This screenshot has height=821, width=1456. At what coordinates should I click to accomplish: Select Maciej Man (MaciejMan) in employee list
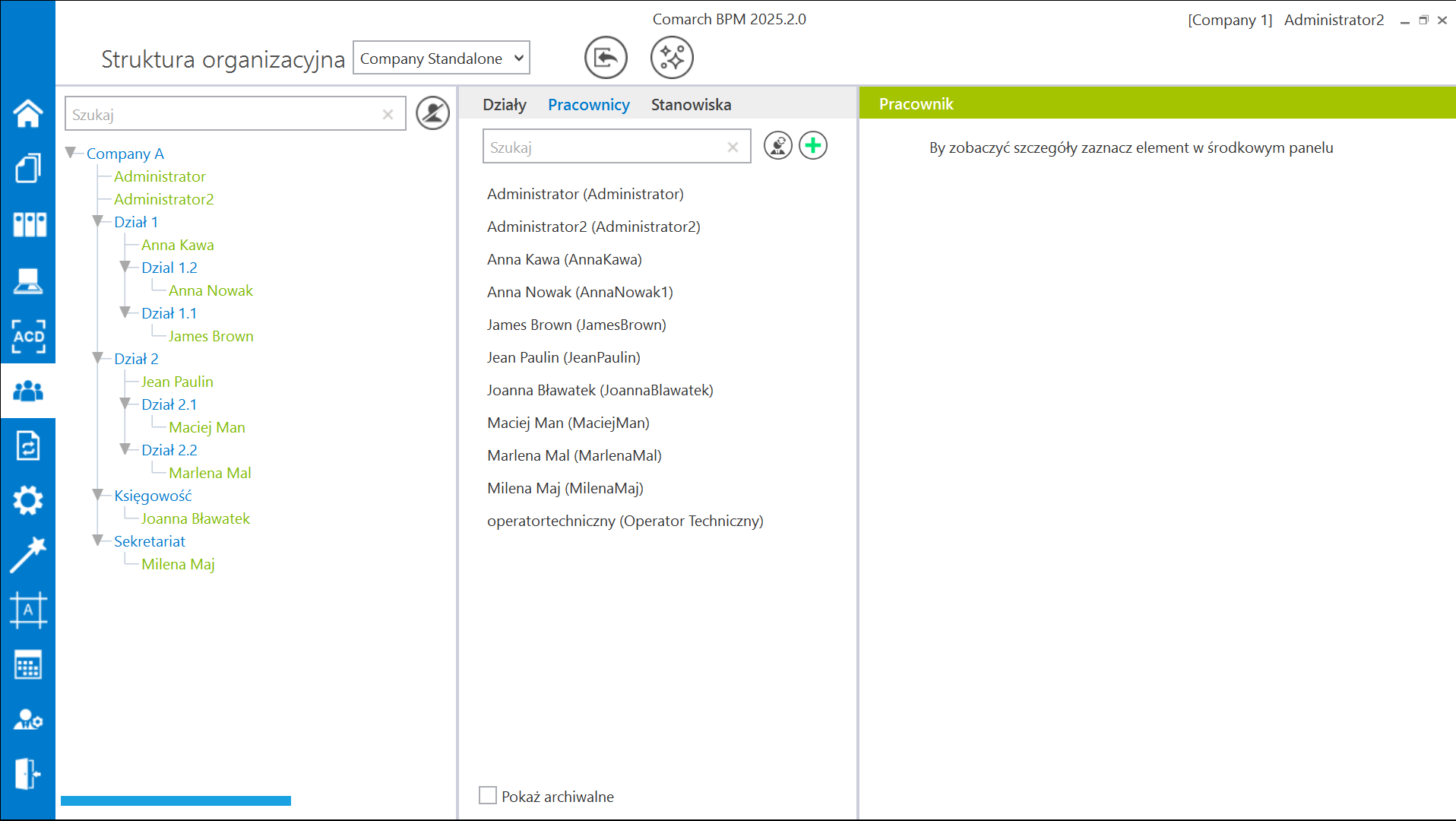[568, 423]
